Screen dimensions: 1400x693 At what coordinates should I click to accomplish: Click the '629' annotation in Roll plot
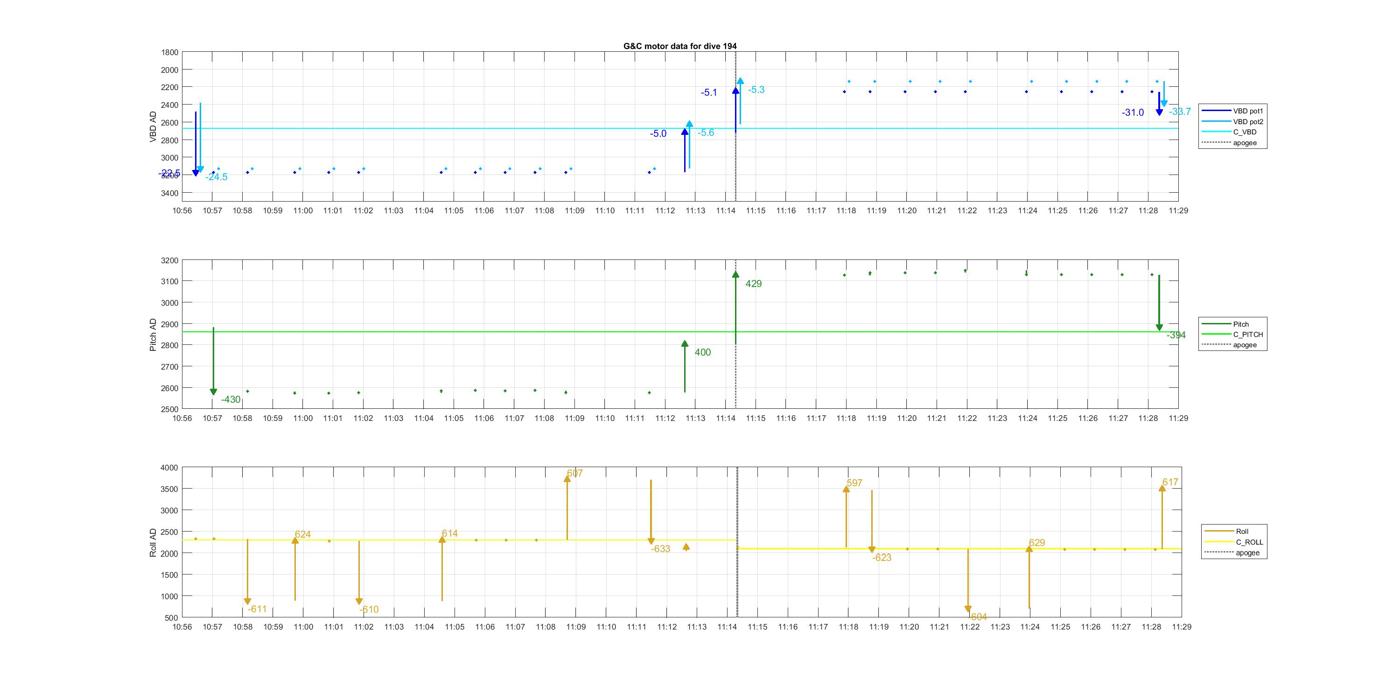pos(1037,543)
